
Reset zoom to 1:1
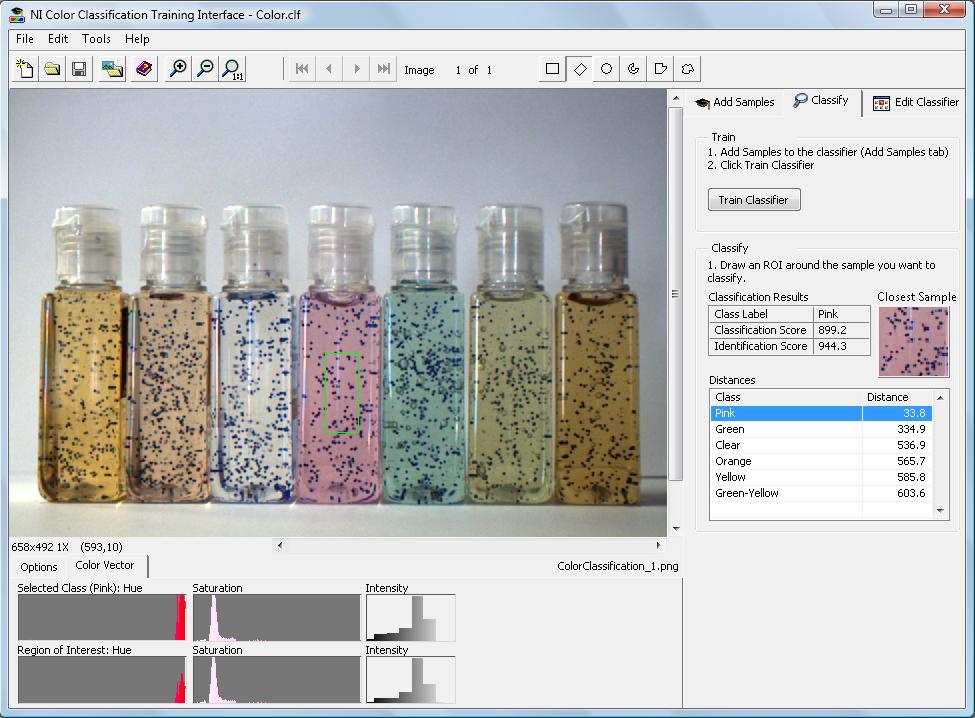(232, 69)
